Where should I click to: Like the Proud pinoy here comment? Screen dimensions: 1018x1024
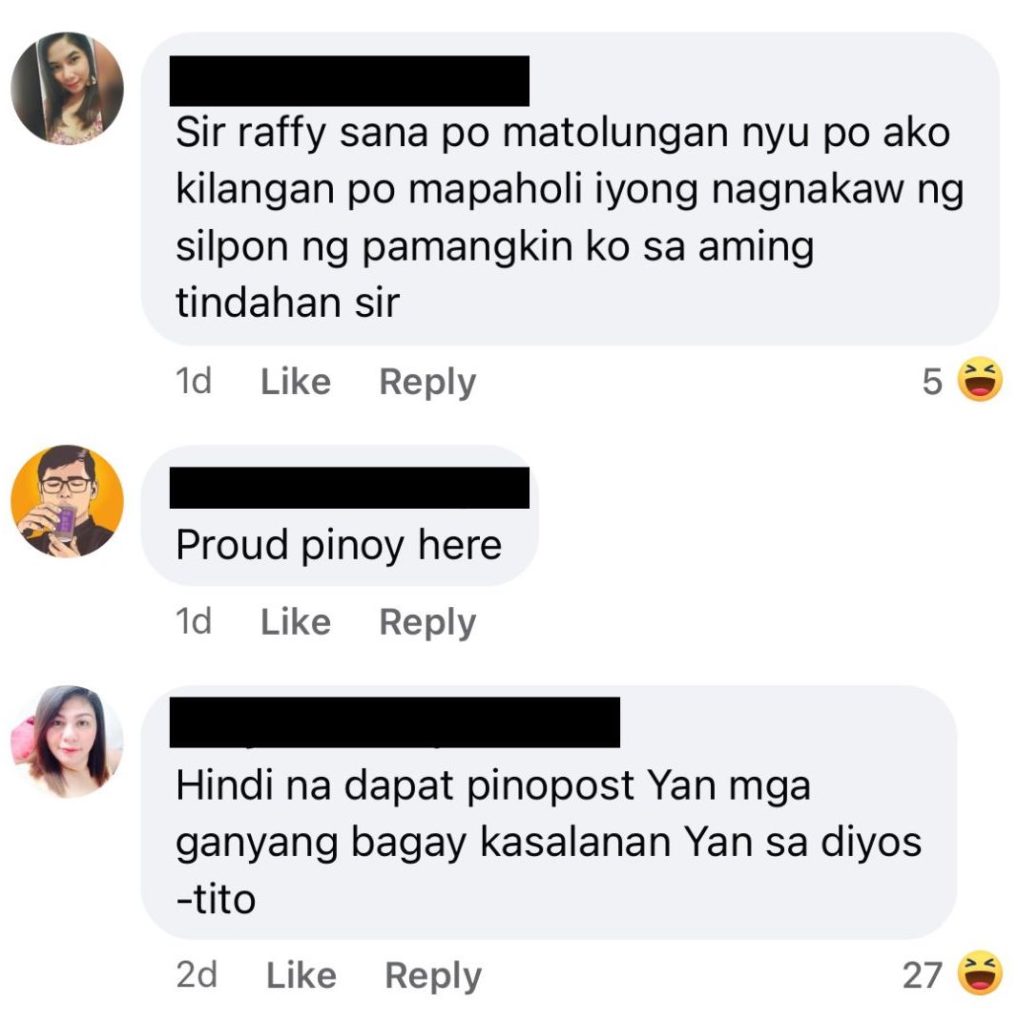[295, 622]
